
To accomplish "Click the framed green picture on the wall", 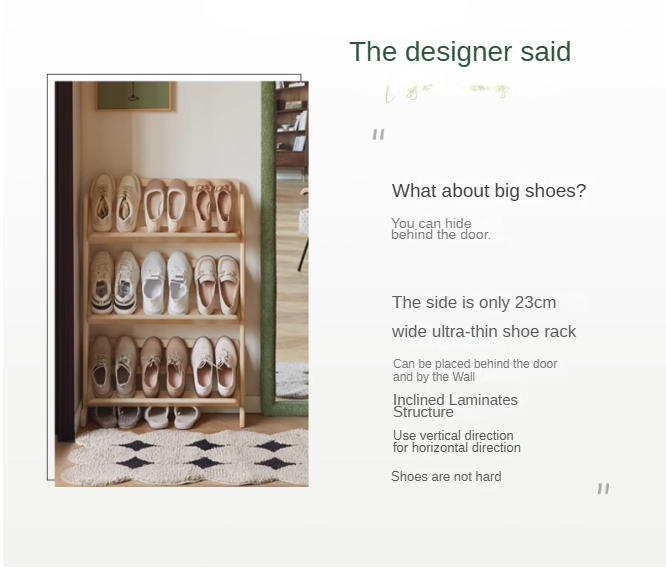I will pyautogui.click(x=135, y=95).
